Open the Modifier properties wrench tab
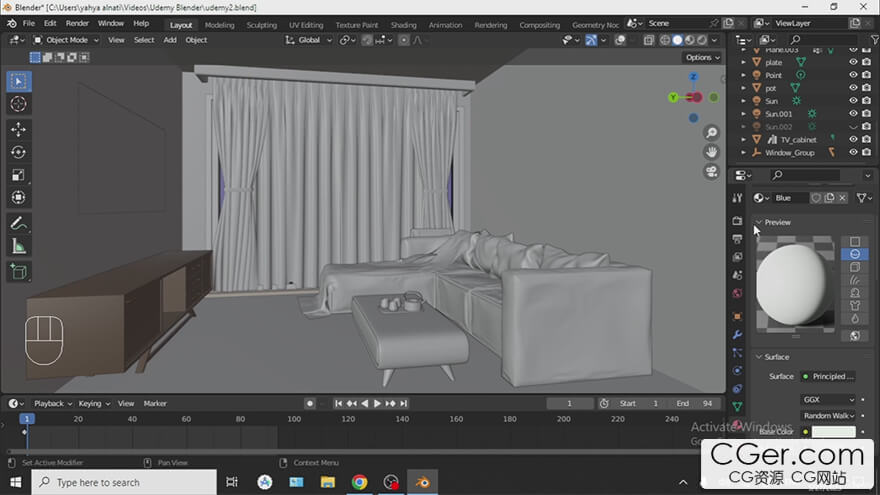This screenshot has height=495, width=880. tap(738, 334)
